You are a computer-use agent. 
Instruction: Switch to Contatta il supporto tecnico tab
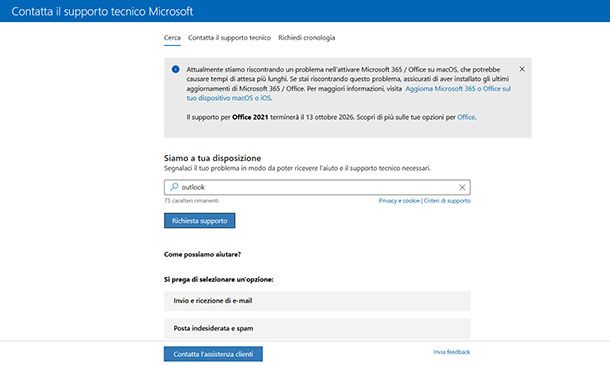pos(229,38)
